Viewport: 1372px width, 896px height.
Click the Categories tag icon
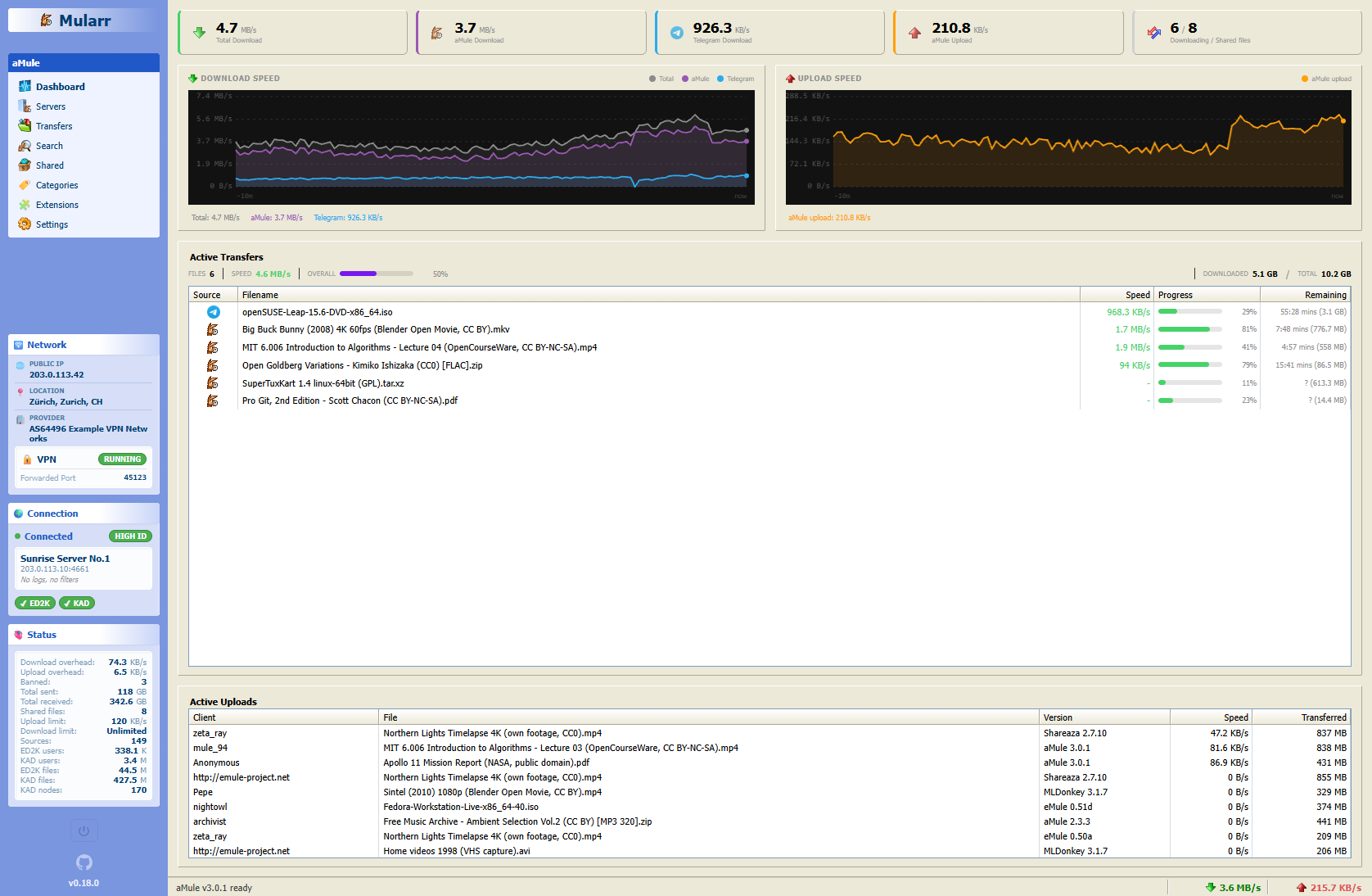tap(25, 184)
